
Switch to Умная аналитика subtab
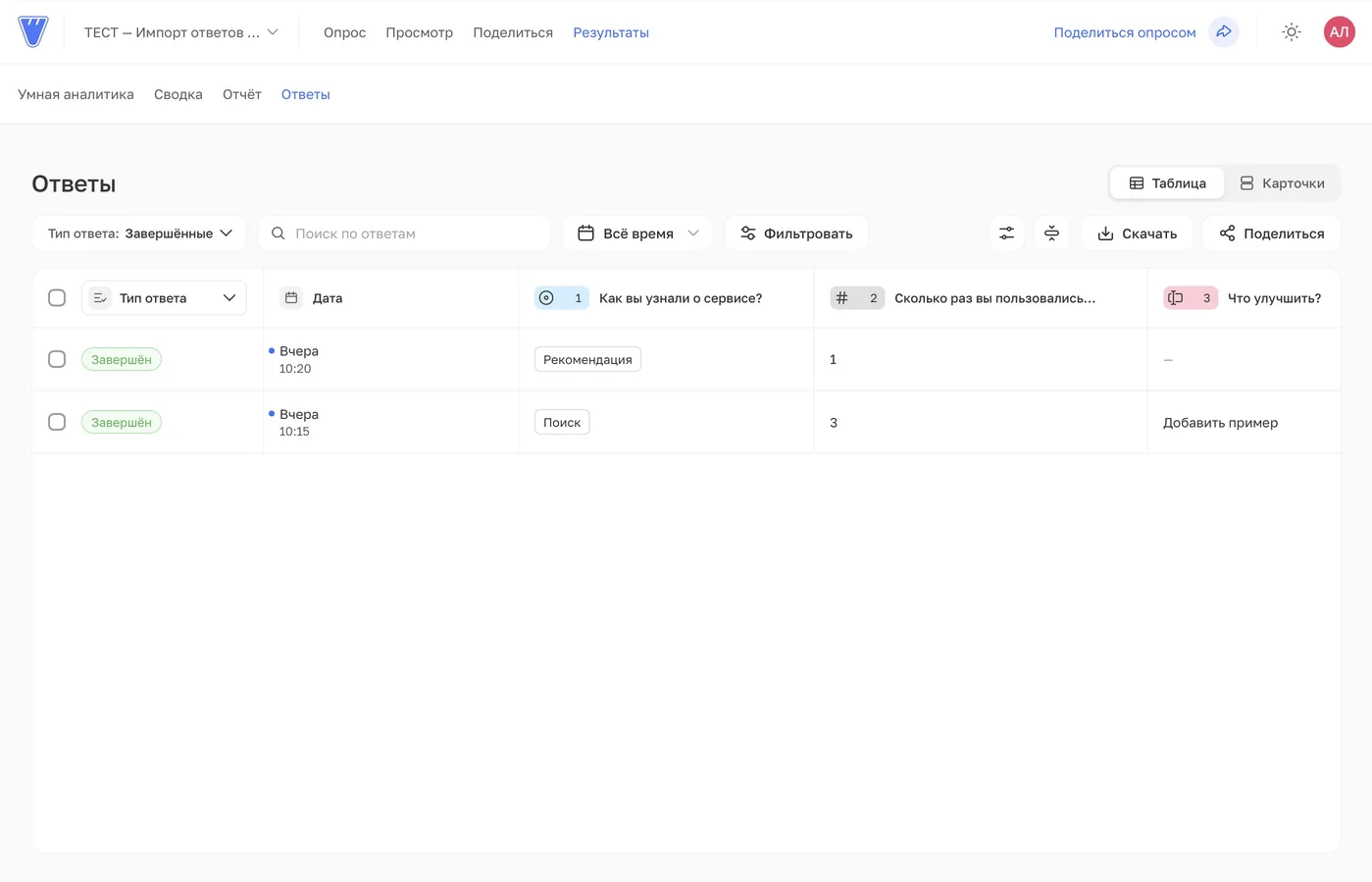76,94
